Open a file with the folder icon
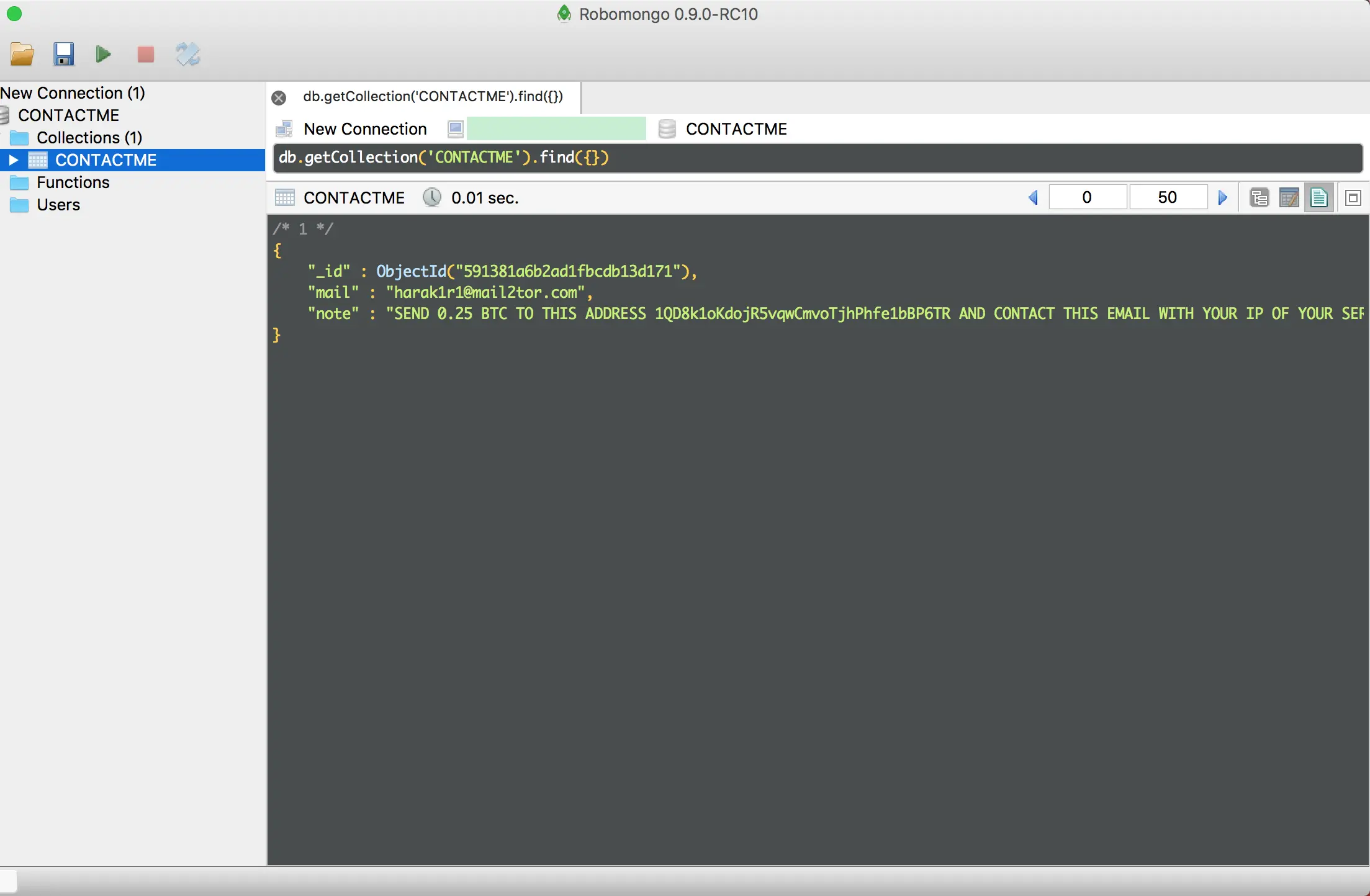 22,55
